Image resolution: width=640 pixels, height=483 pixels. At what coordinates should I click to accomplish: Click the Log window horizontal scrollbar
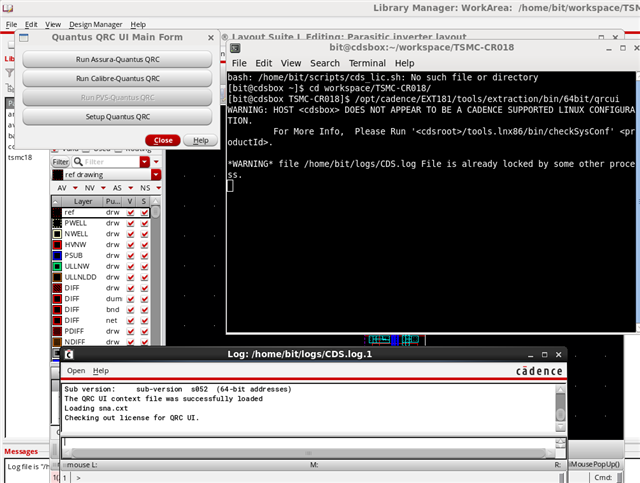[x=308, y=453]
